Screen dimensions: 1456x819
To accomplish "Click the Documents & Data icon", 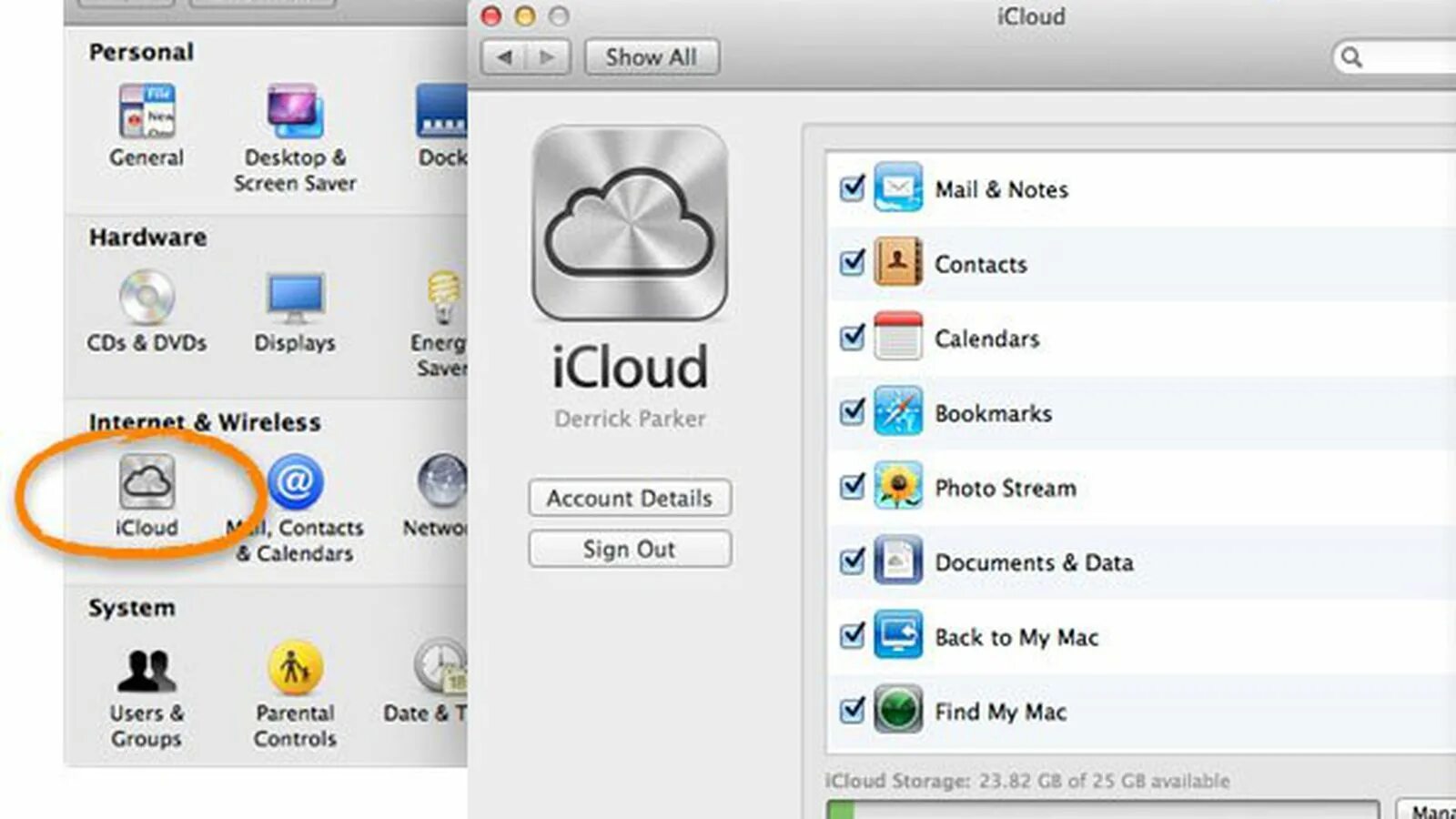I will point(898,561).
